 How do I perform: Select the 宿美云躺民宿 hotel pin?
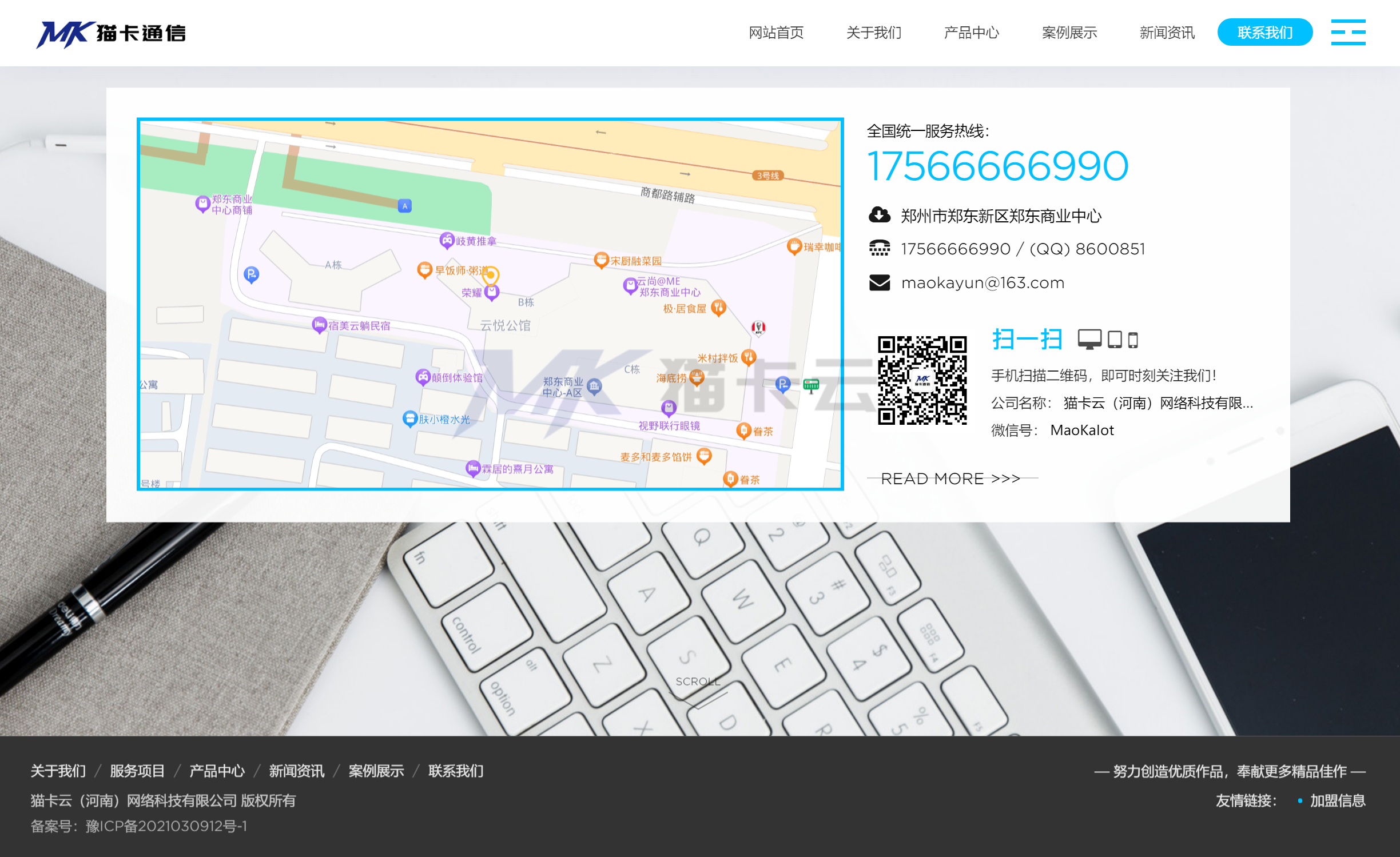click(x=319, y=325)
